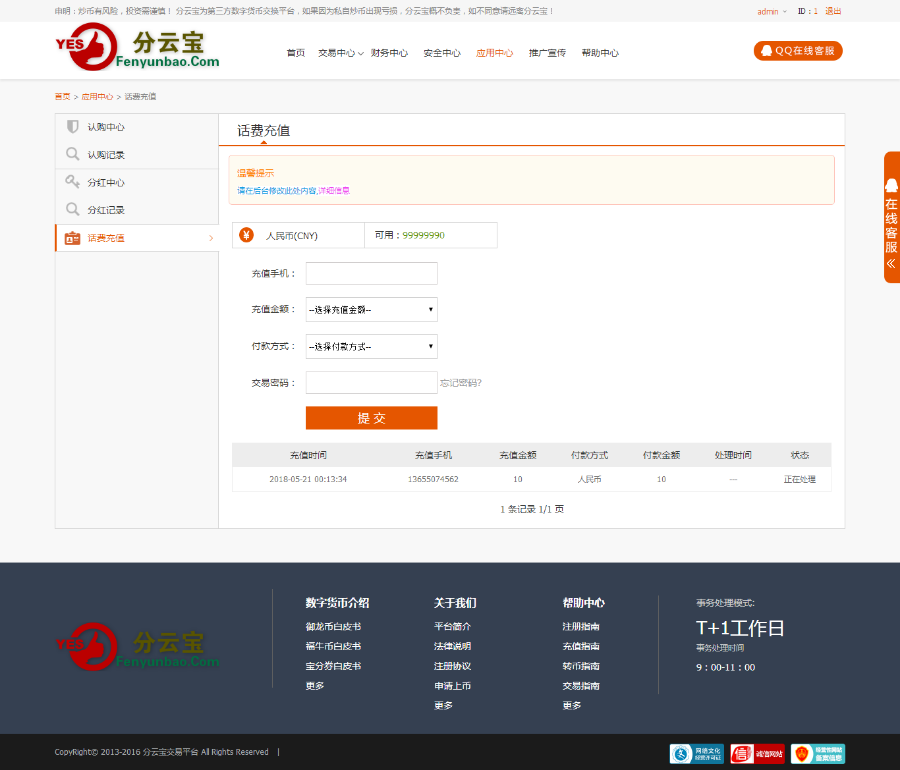Click the footer Fenyunbao logo
The height and width of the screenshot is (770, 900).
point(137,647)
